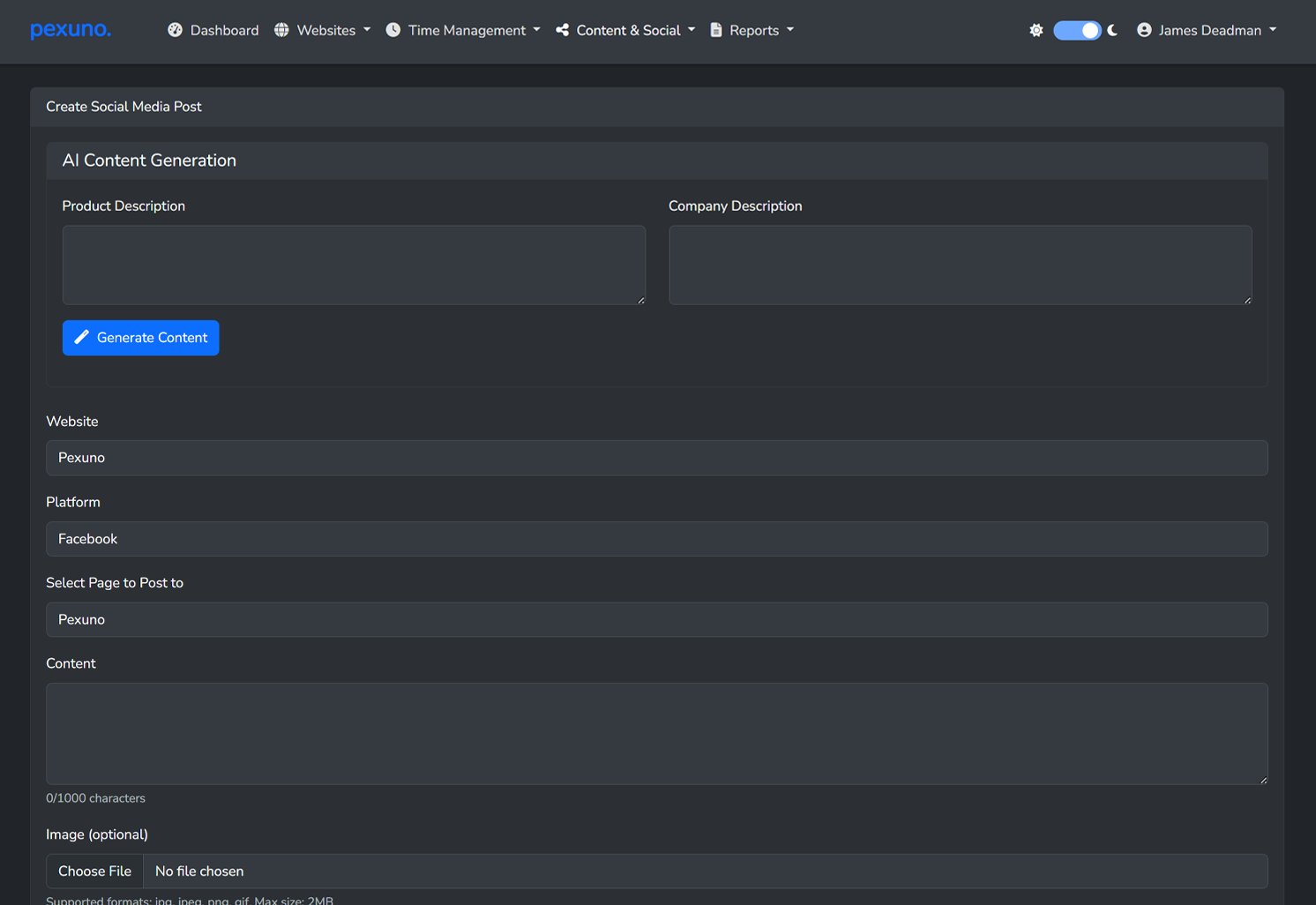Click the pexuno logo
Viewport: 1316px width, 905px height.
(71, 30)
